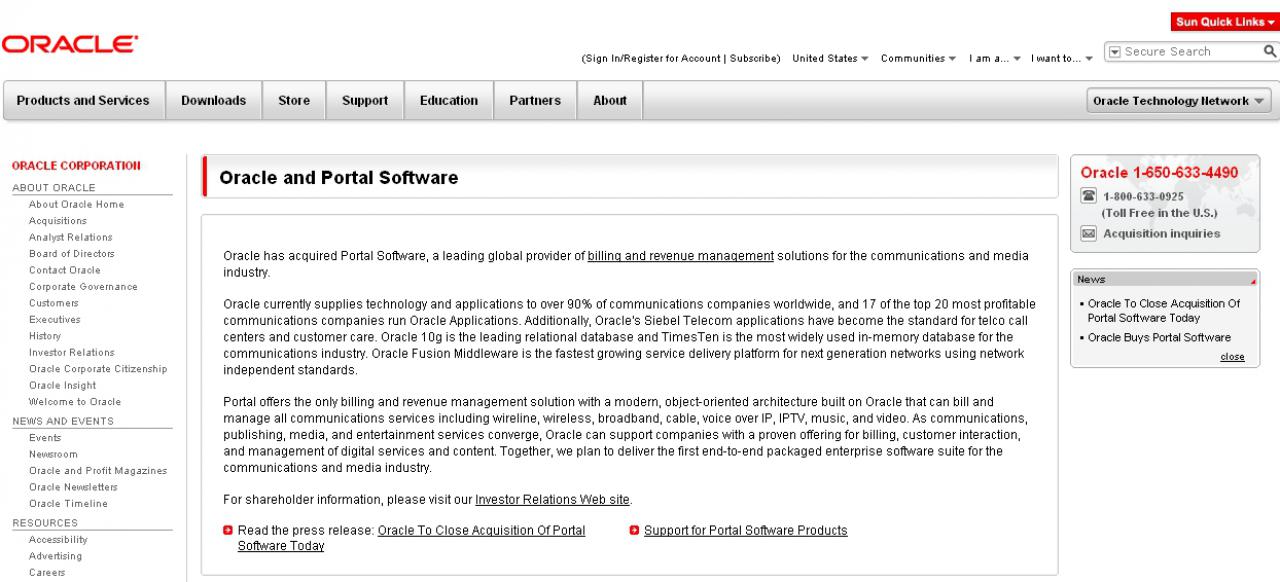The image size is (1280, 582).
Task: Close the News box
Action: click(1232, 357)
